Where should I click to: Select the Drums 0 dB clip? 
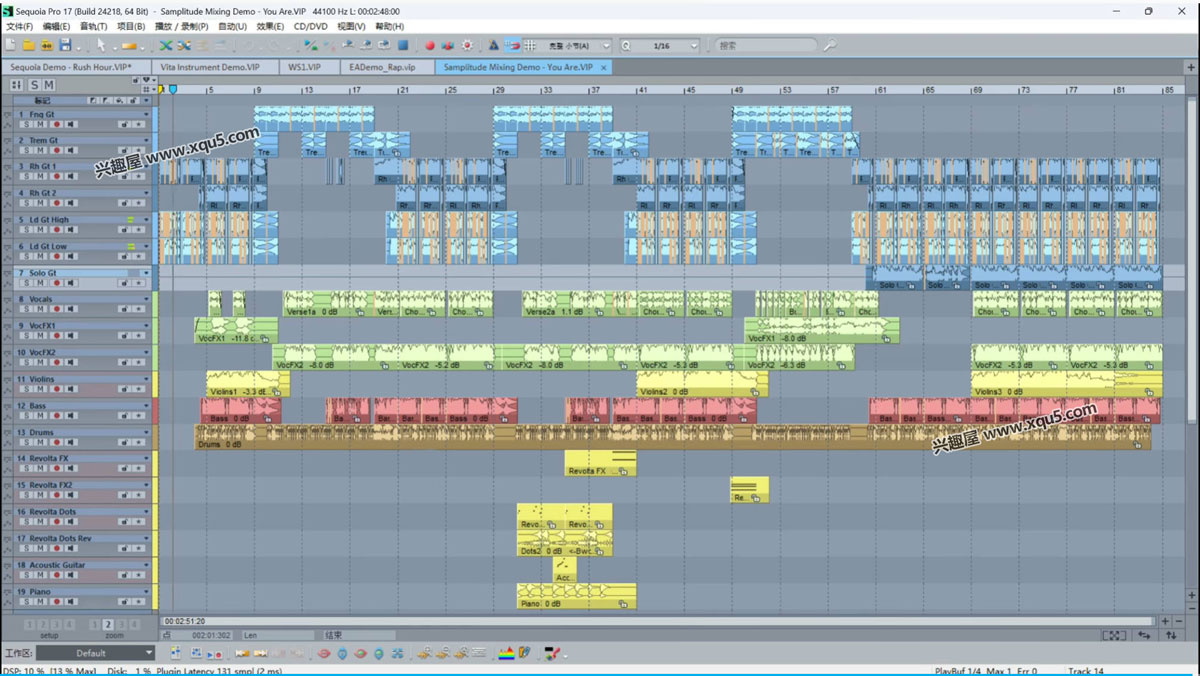click(x=672, y=437)
